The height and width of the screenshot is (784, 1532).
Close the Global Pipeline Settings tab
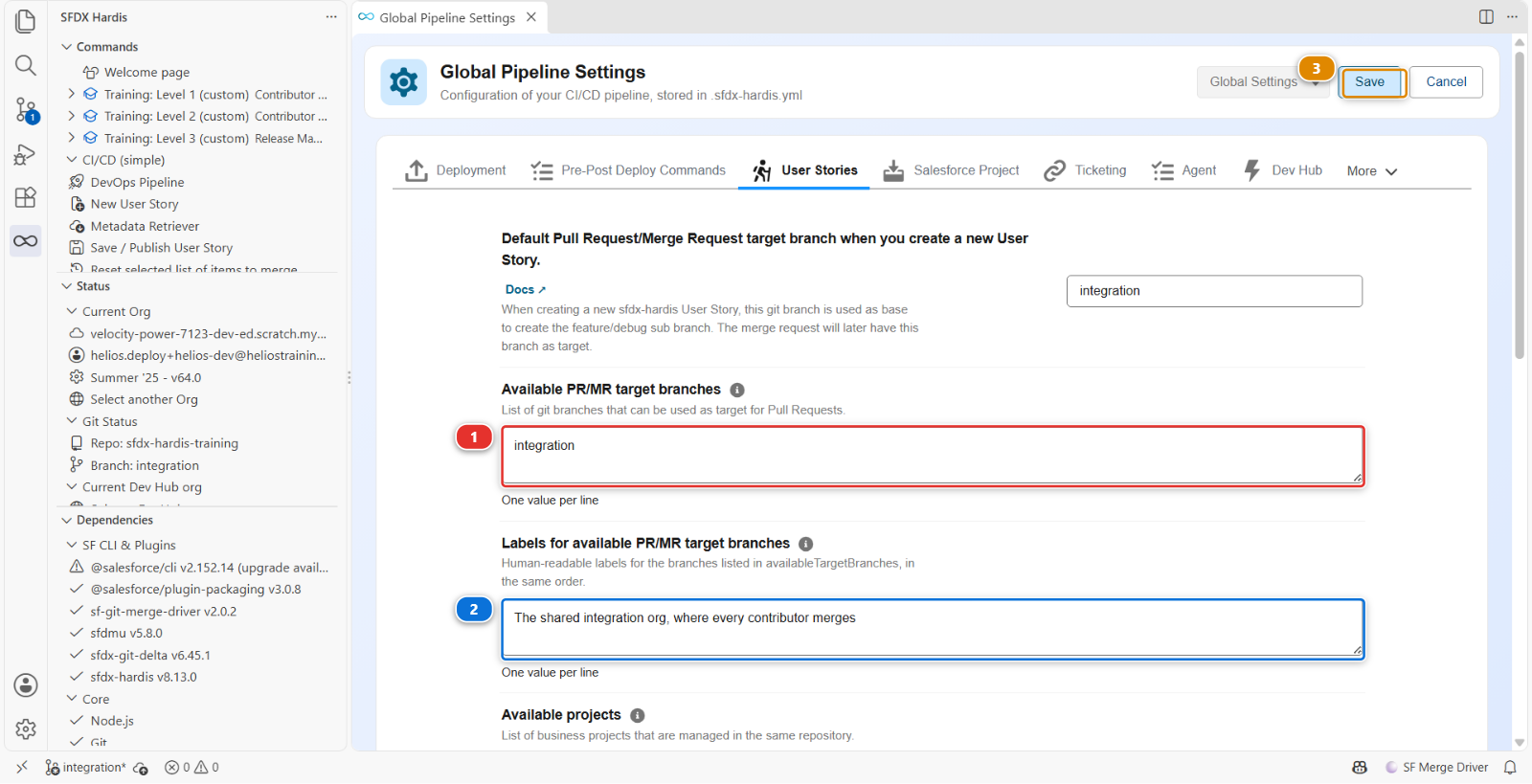pyautogui.click(x=530, y=17)
